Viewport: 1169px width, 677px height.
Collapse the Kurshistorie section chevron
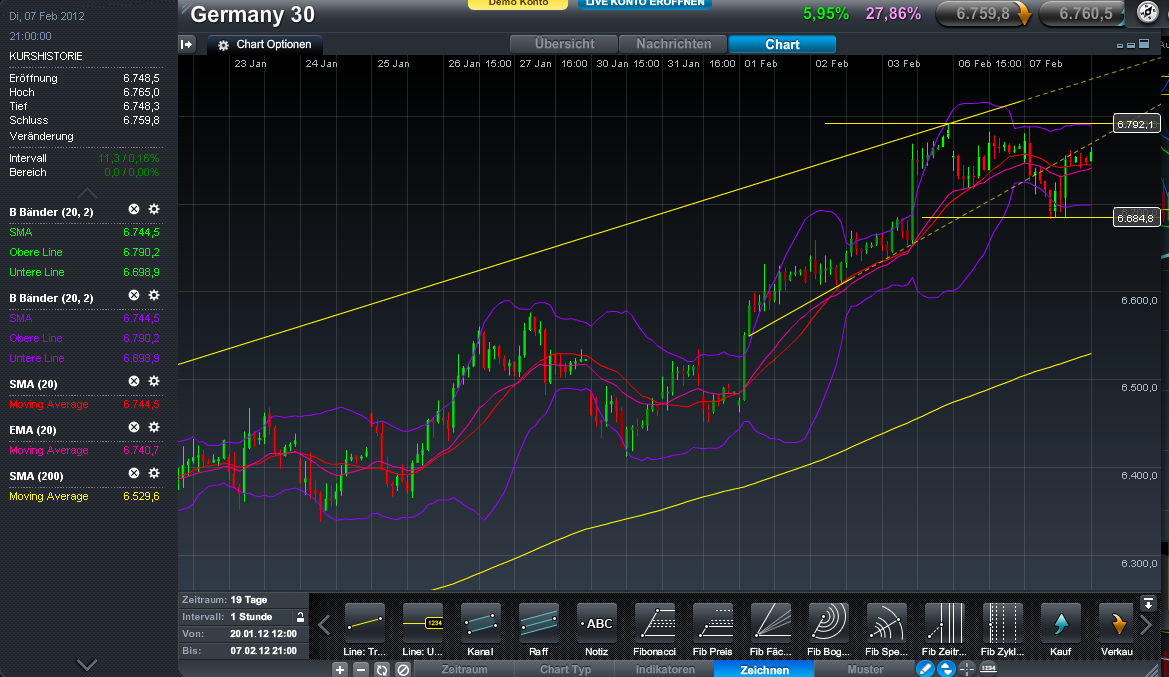tap(87, 193)
